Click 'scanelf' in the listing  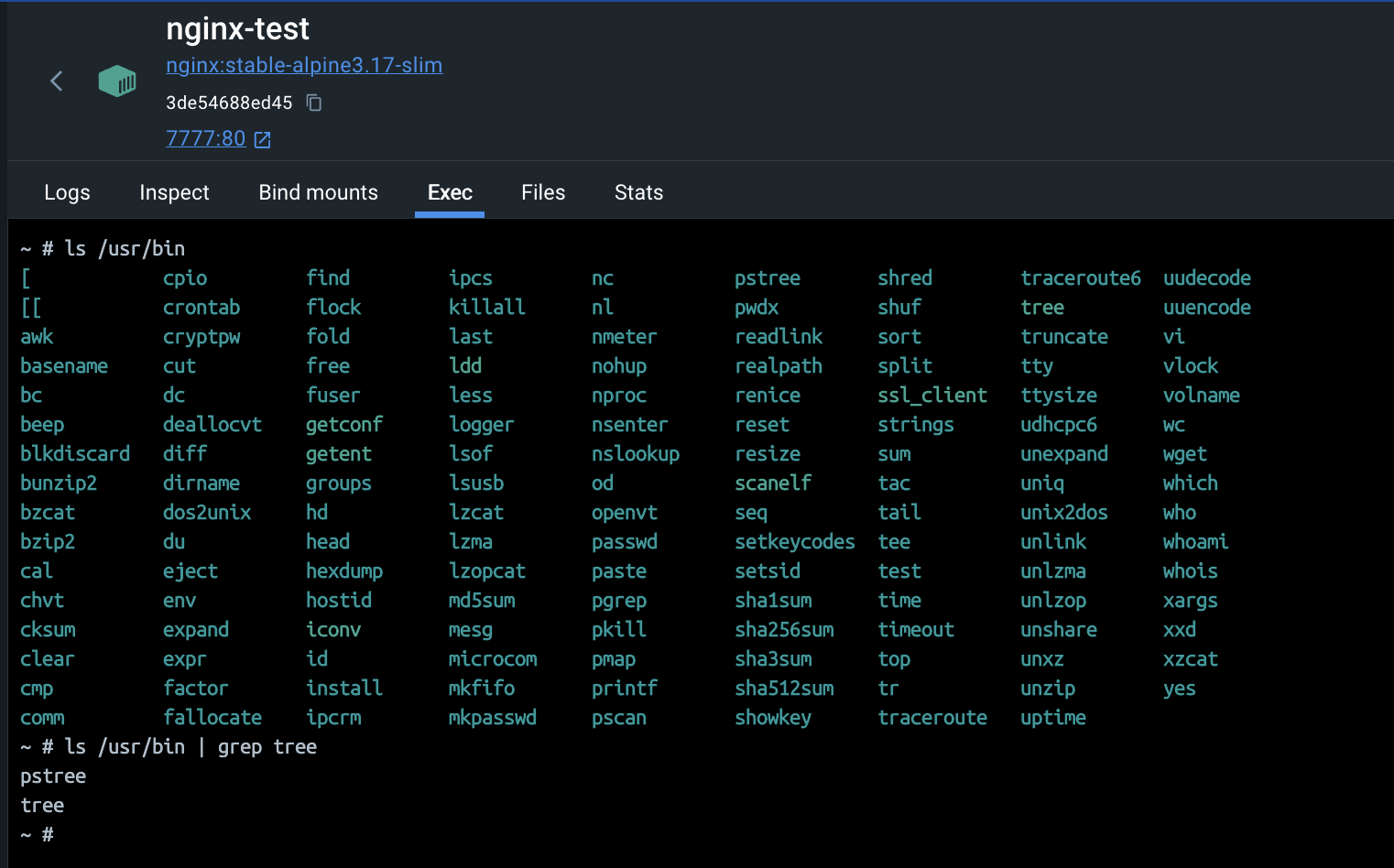click(x=773, y=483)
